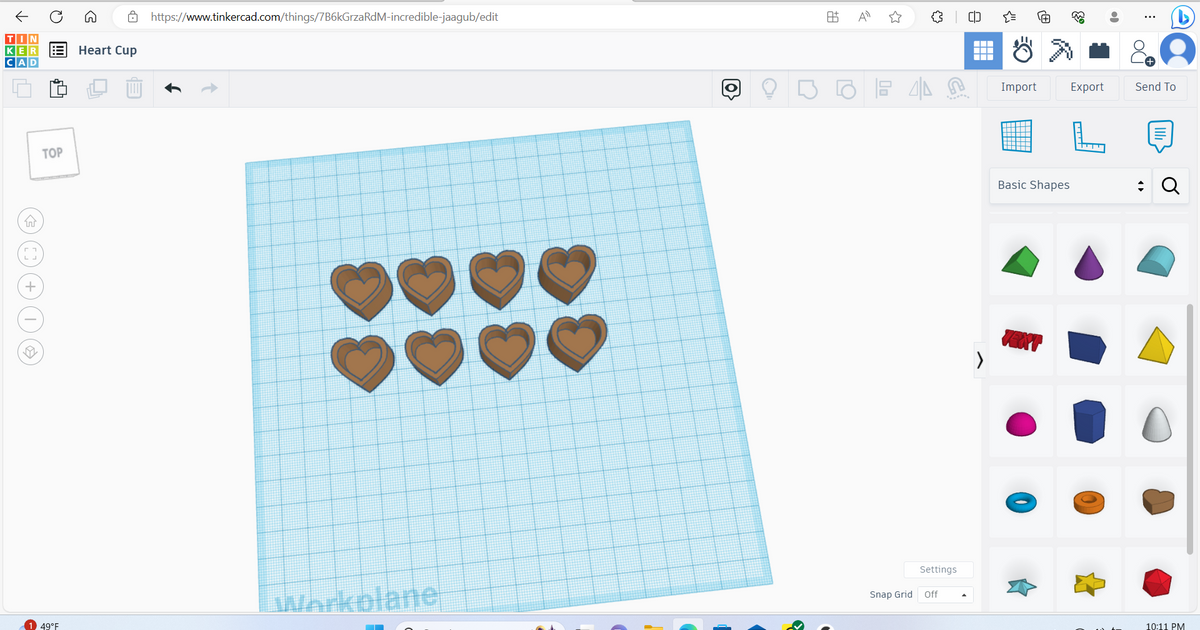Open the Basic Shapes dropdown
The image size is (1200, 630).
tap(1069, 185)
